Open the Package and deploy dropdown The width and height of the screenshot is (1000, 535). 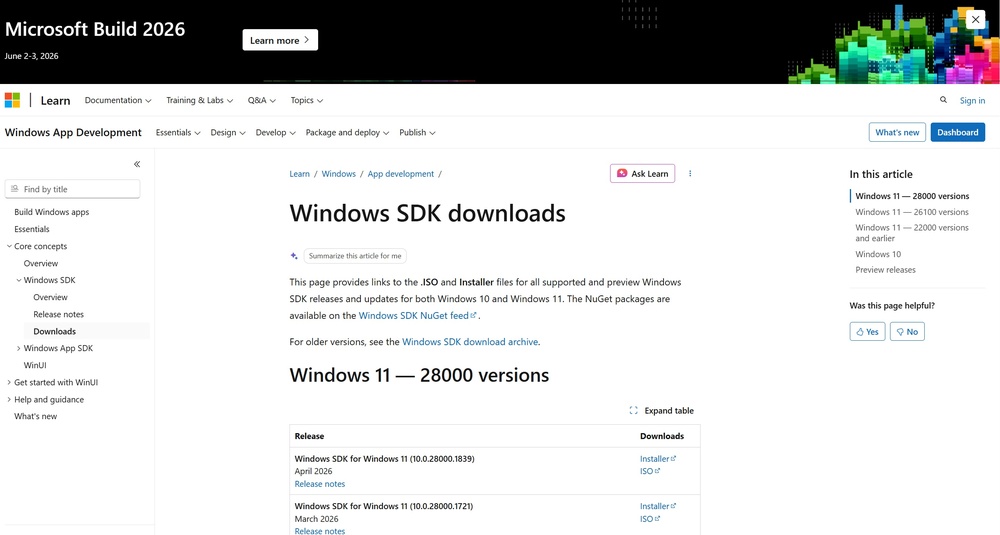coord(347,133)
